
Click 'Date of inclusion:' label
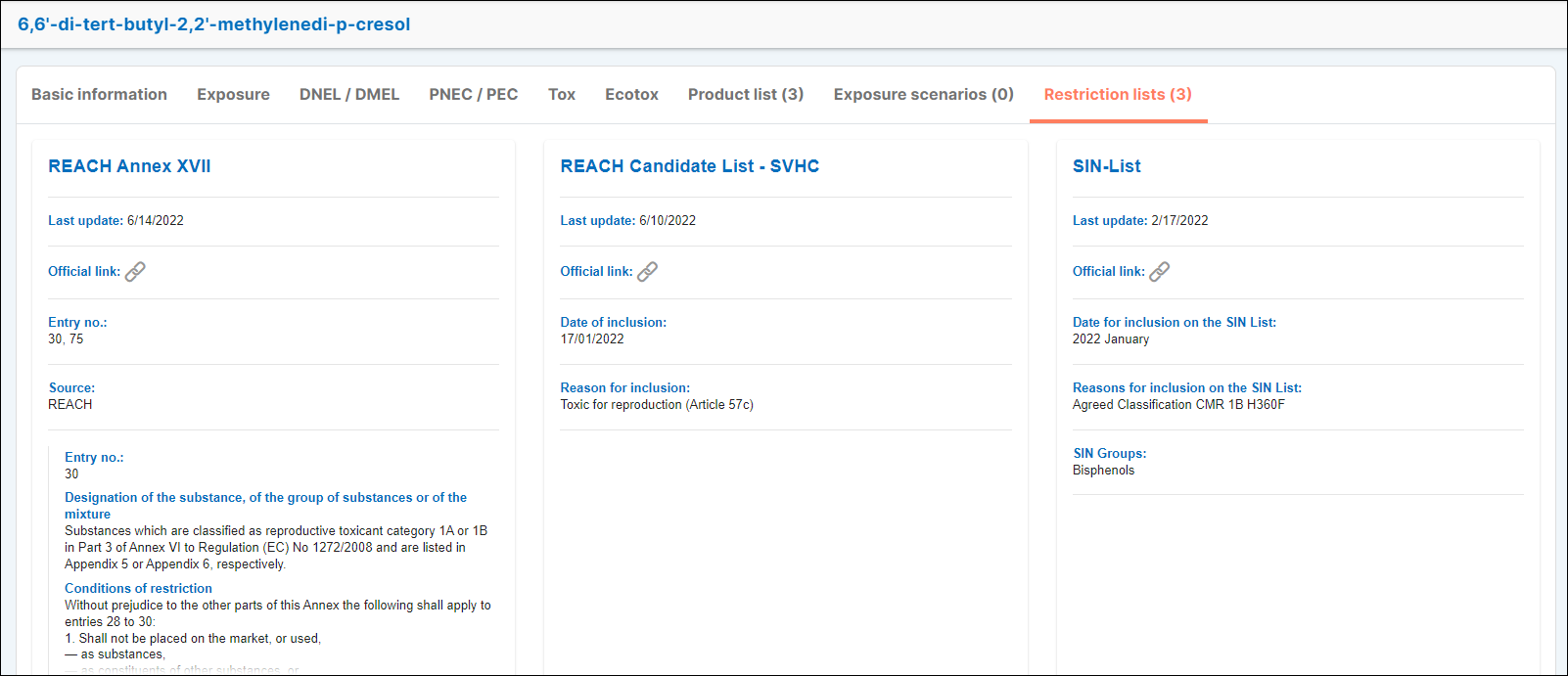[x=613, y=322]
